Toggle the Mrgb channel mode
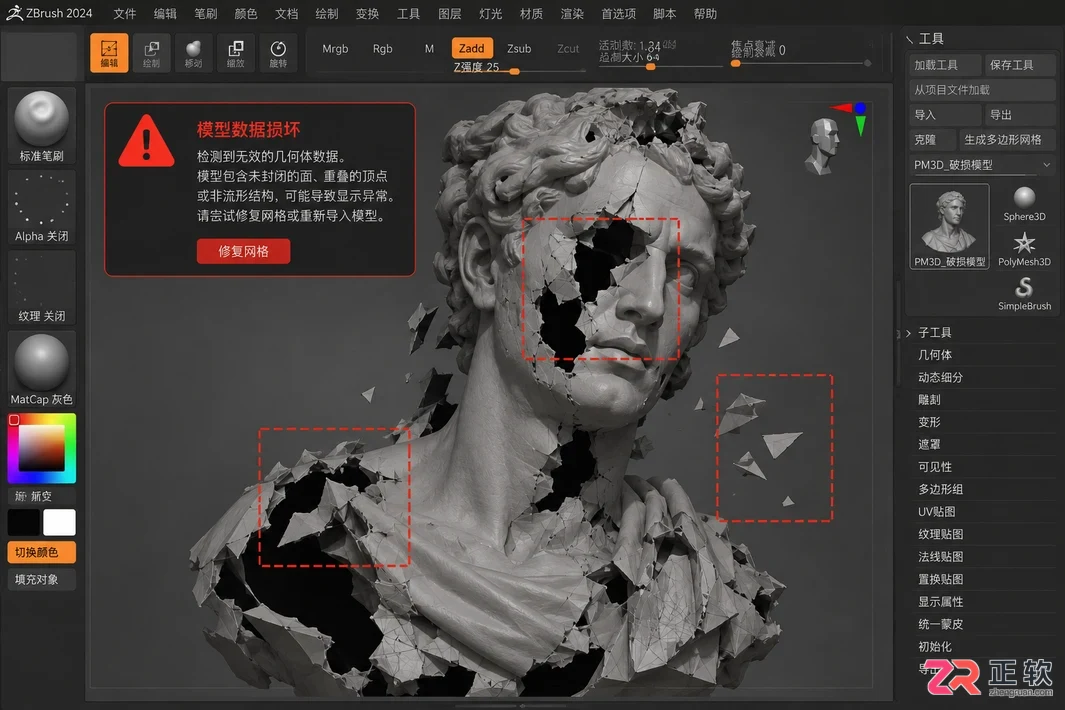 335,48
